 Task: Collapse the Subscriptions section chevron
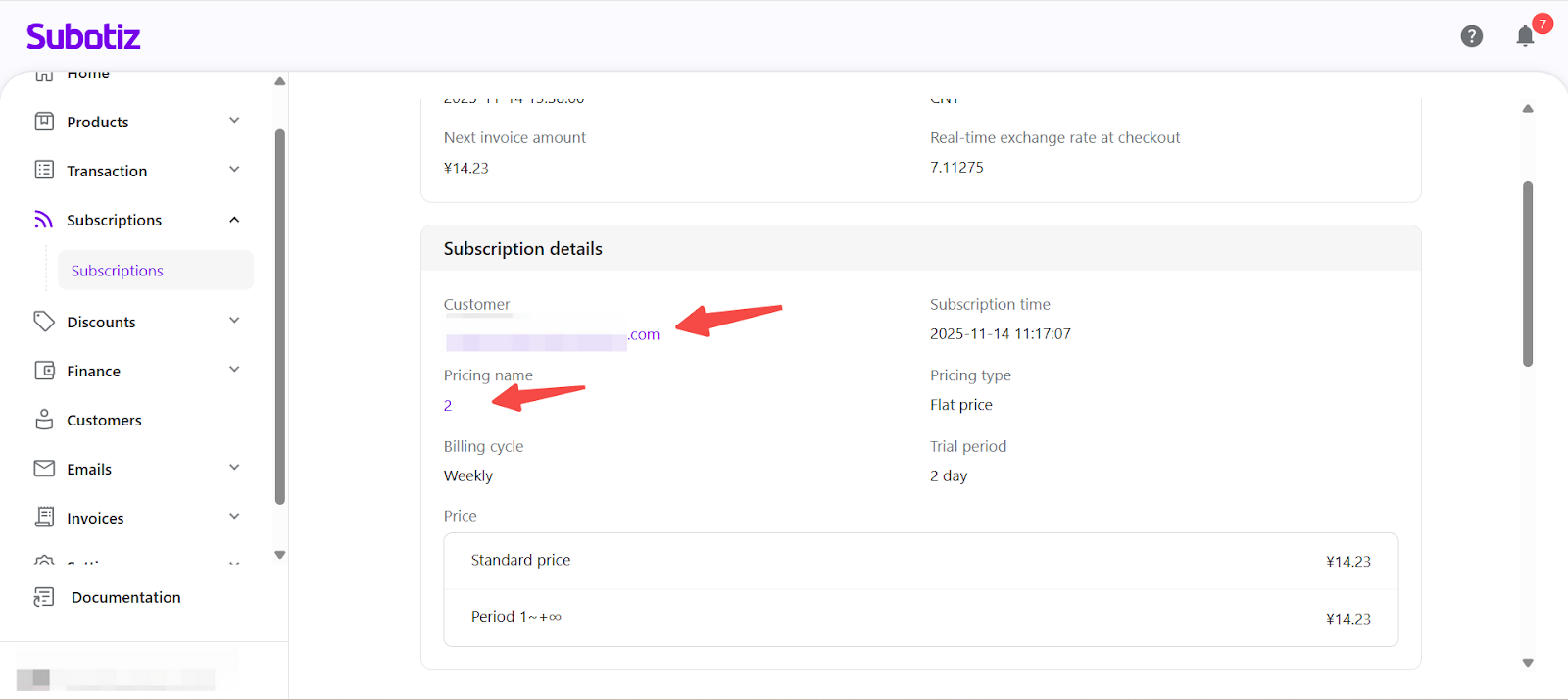[x=234, y=220]
